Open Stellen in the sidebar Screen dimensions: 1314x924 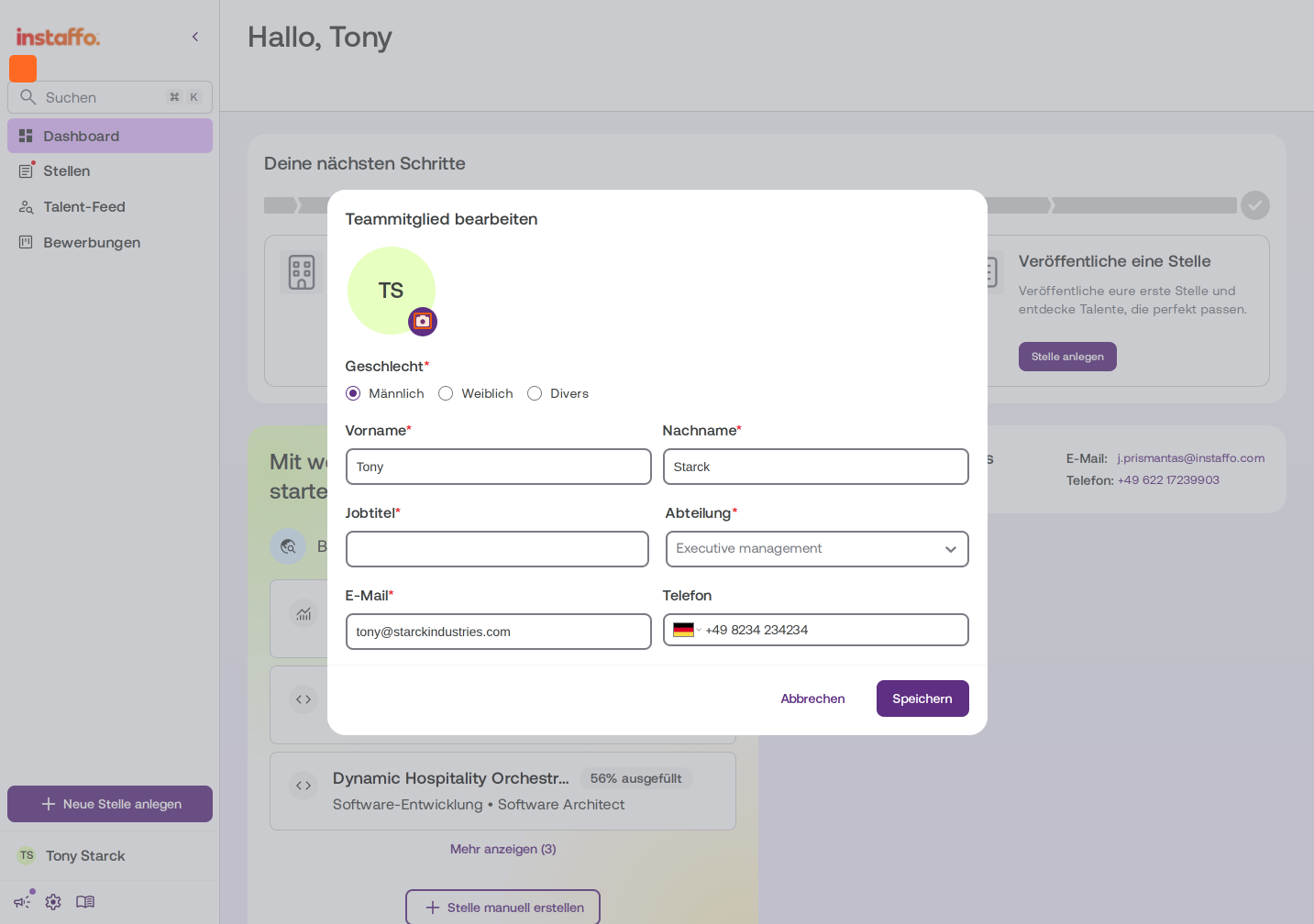[110, 171]
